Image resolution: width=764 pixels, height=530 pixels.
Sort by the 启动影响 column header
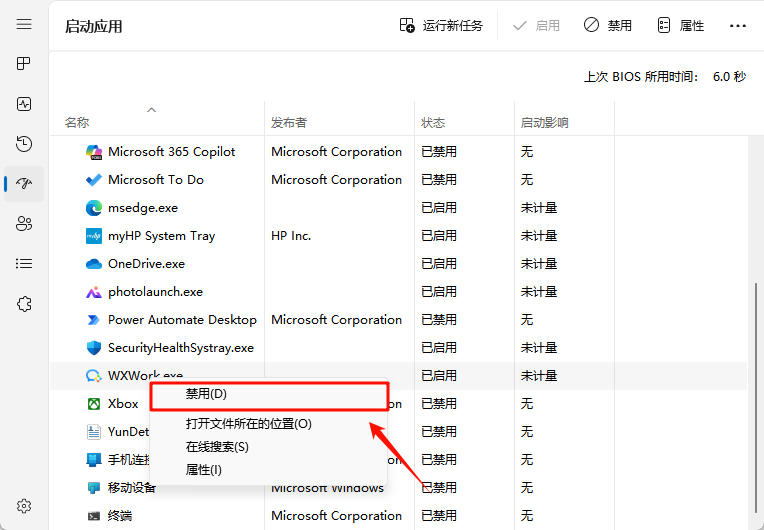click(x=544, y=122)
